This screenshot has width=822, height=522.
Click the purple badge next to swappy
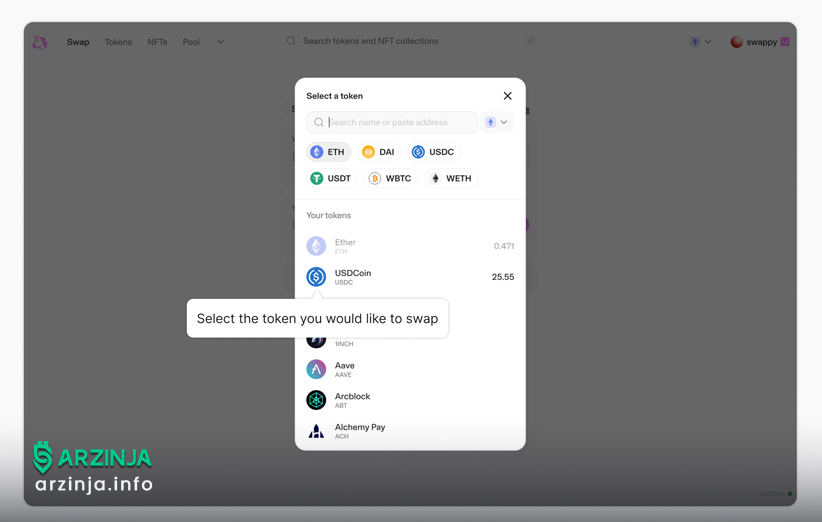coord(785,41)
